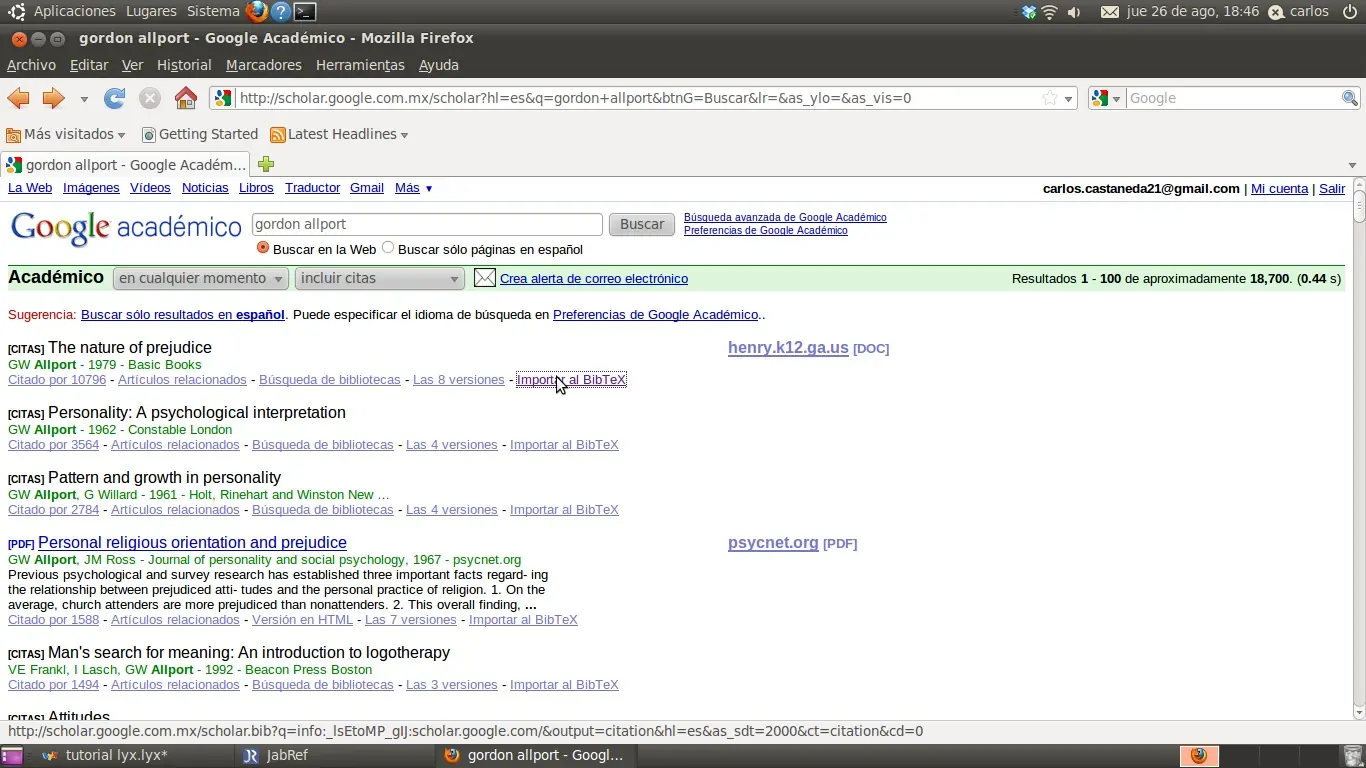Click the 'gordon allport' search input field
This screenshot has width=1366, height=768.
pyautogui.click(x=427, y=224)
